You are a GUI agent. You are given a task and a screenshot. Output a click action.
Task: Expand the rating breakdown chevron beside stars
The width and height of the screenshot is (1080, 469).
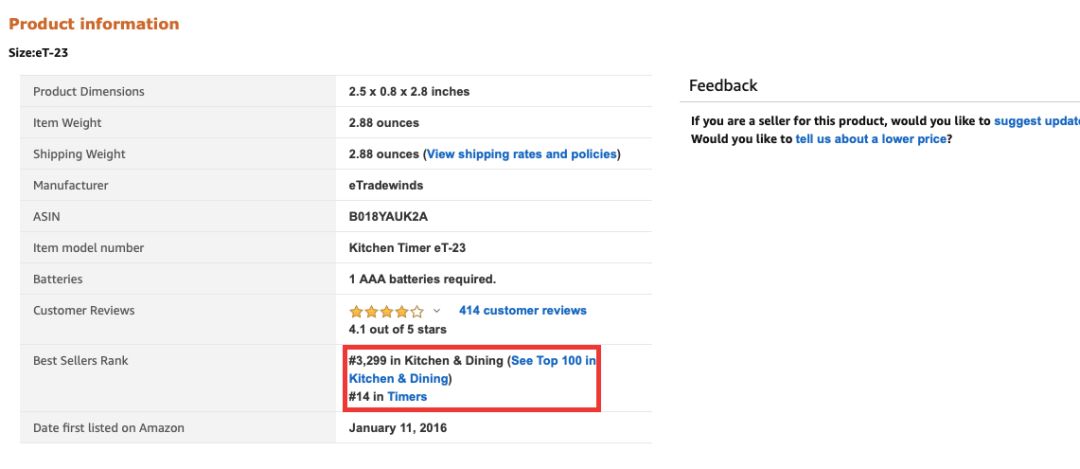tap(437, 311)
